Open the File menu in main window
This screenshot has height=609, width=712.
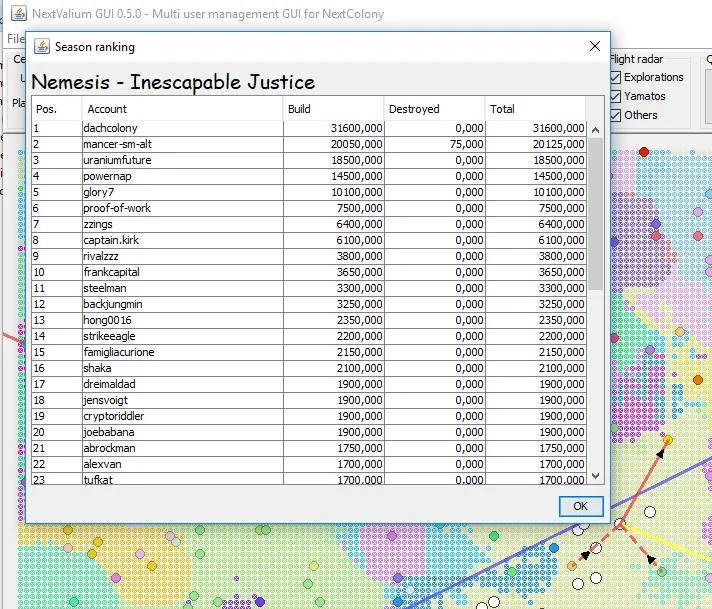point(15,39)
